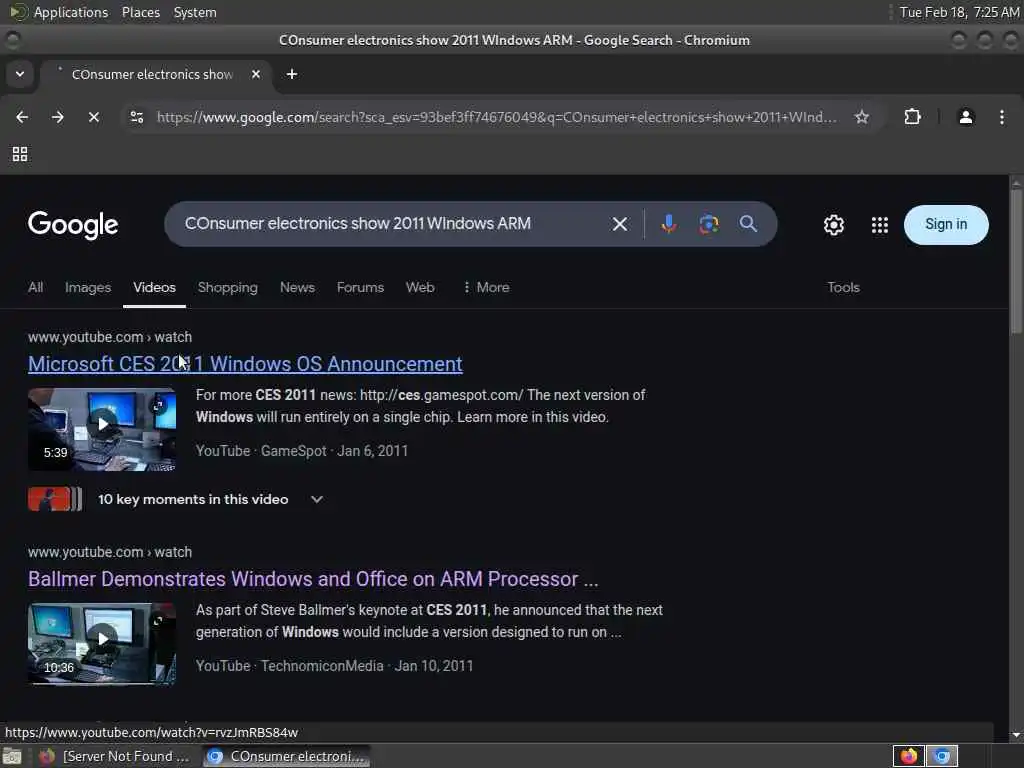
Task: Play the 10:36 TechnomiconMedia video thumbnail
Action: point(102,644)
